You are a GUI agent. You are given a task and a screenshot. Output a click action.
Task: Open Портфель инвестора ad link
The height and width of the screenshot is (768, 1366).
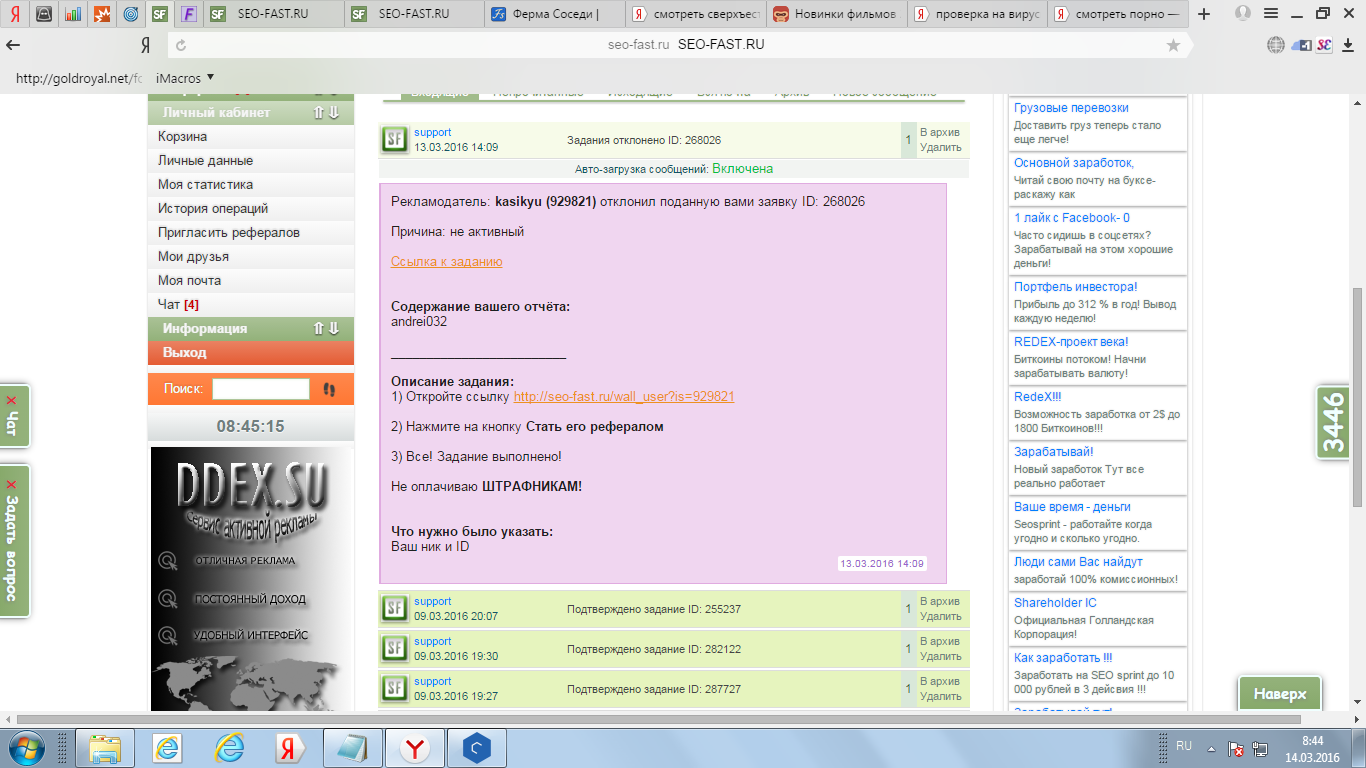point(1075,287)
